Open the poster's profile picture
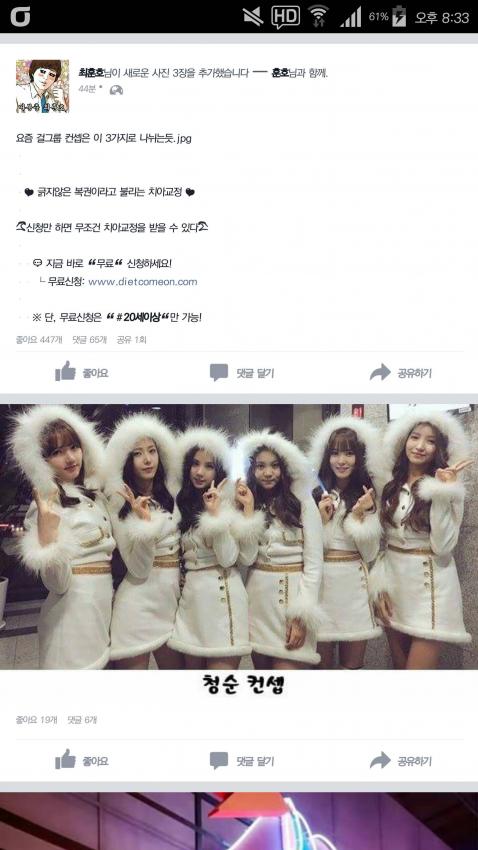 coord(42,86)
